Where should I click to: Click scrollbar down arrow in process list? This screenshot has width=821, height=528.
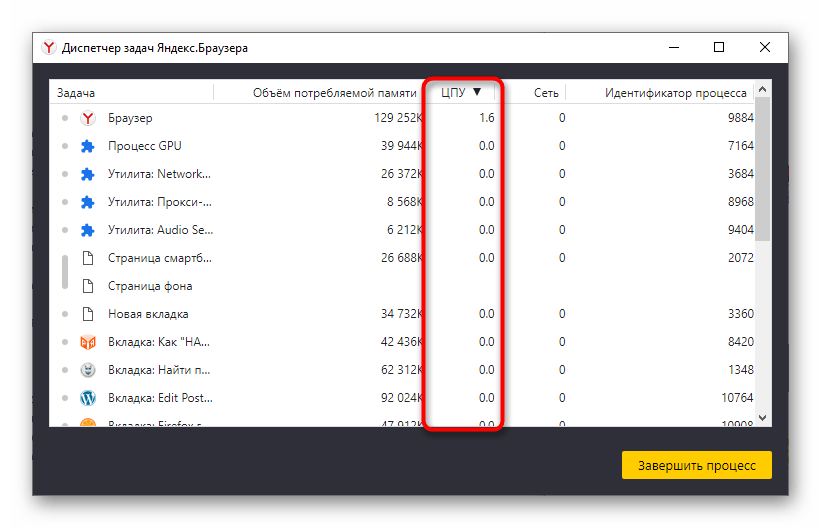tap(762, 417)
